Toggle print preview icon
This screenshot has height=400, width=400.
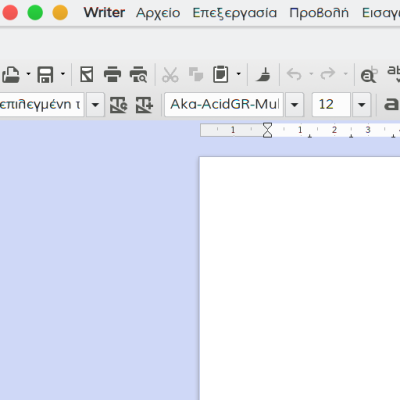click(x=138, y=74)
